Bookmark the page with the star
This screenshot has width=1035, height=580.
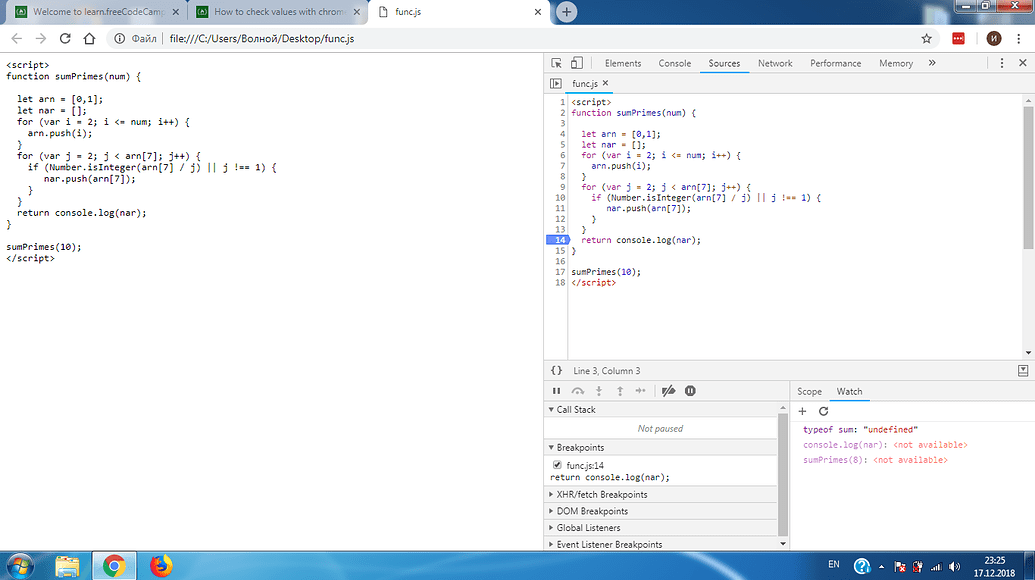click(x=926, y=37)
